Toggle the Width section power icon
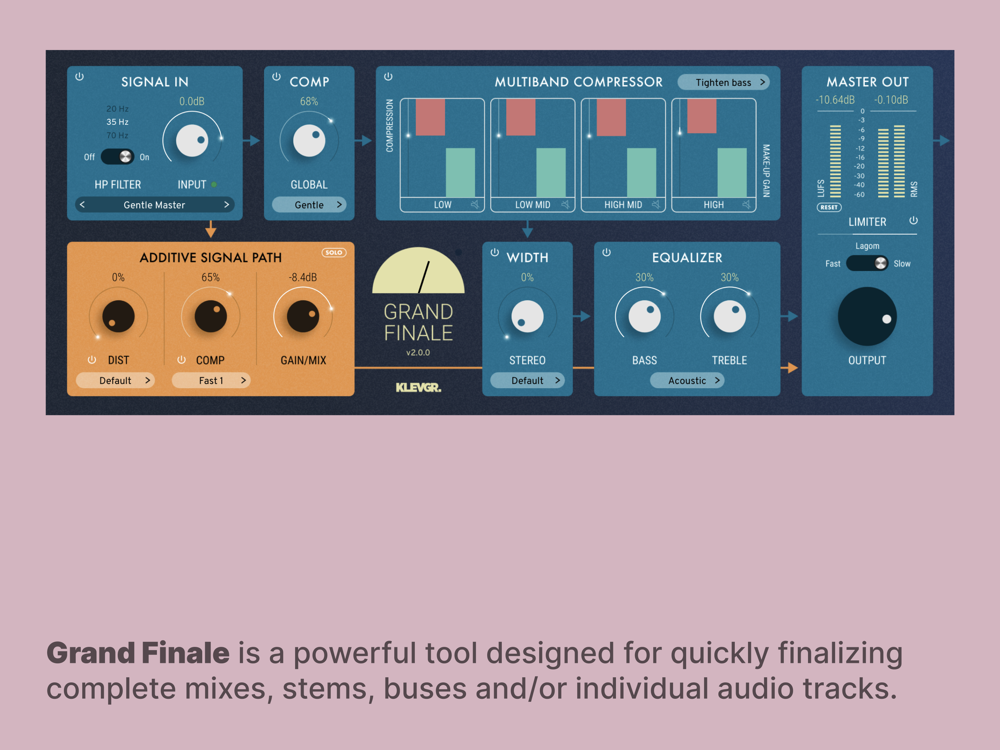Viewport: 1000px width, 750px height. [494, 253]
